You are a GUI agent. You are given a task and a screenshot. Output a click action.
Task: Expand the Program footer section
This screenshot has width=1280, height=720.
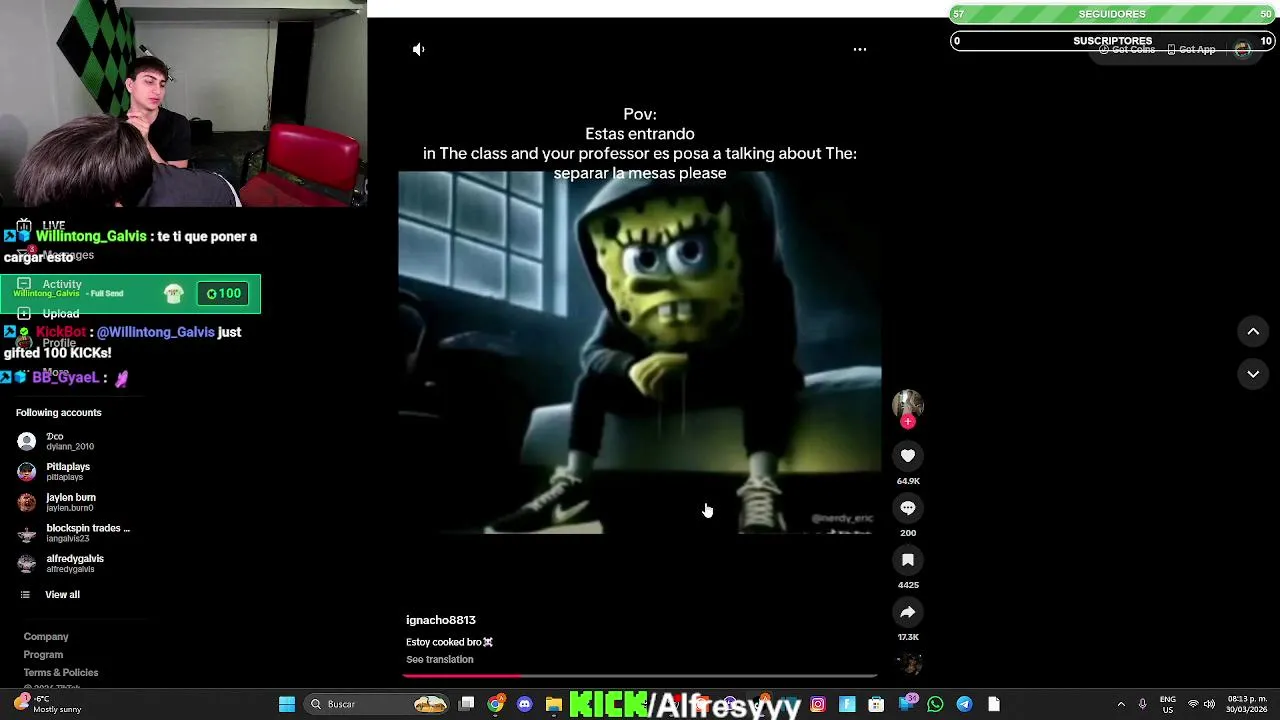(x=43, y=655)
